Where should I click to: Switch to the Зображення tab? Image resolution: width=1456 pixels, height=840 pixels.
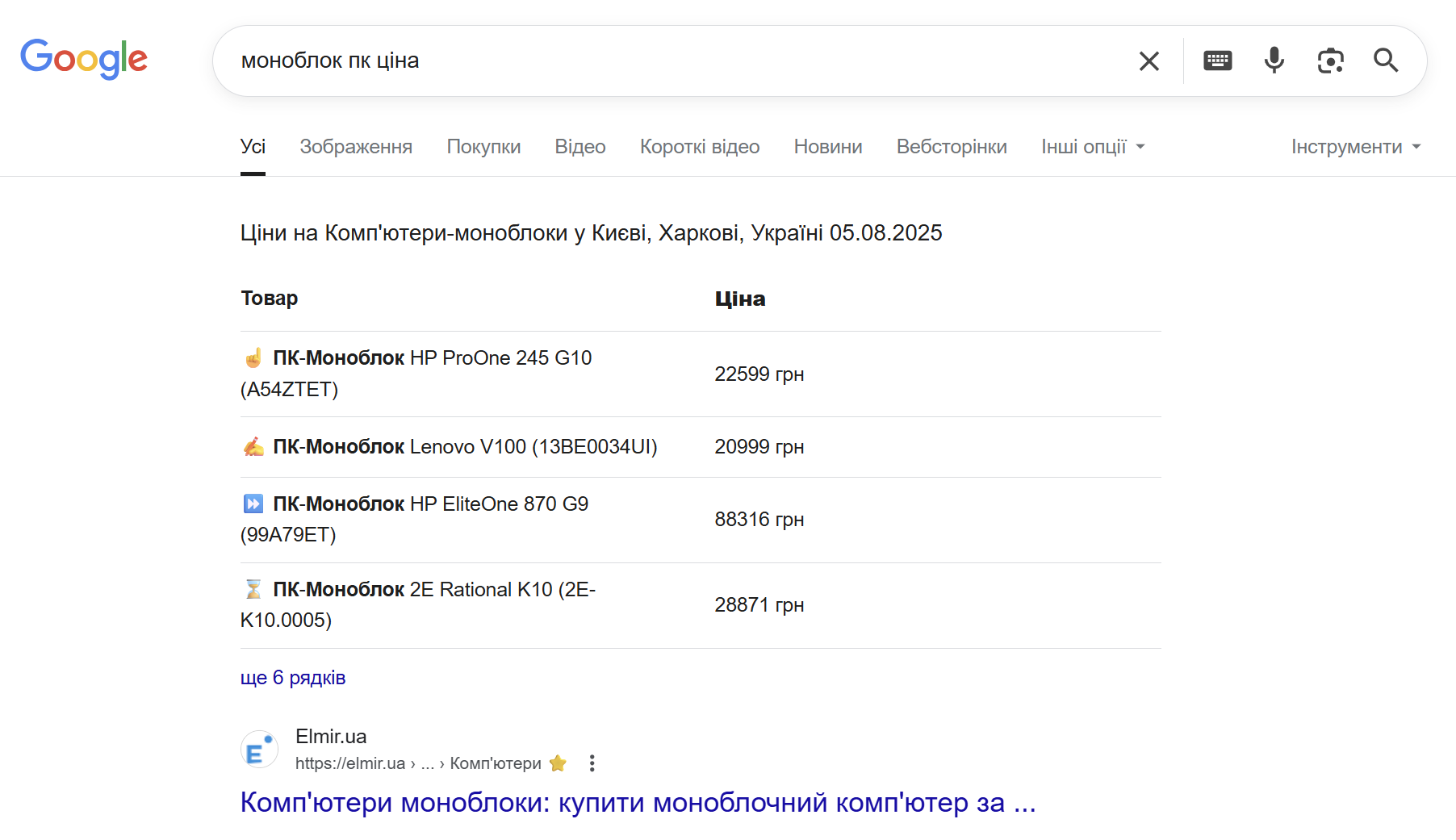(x=356, y=147)
